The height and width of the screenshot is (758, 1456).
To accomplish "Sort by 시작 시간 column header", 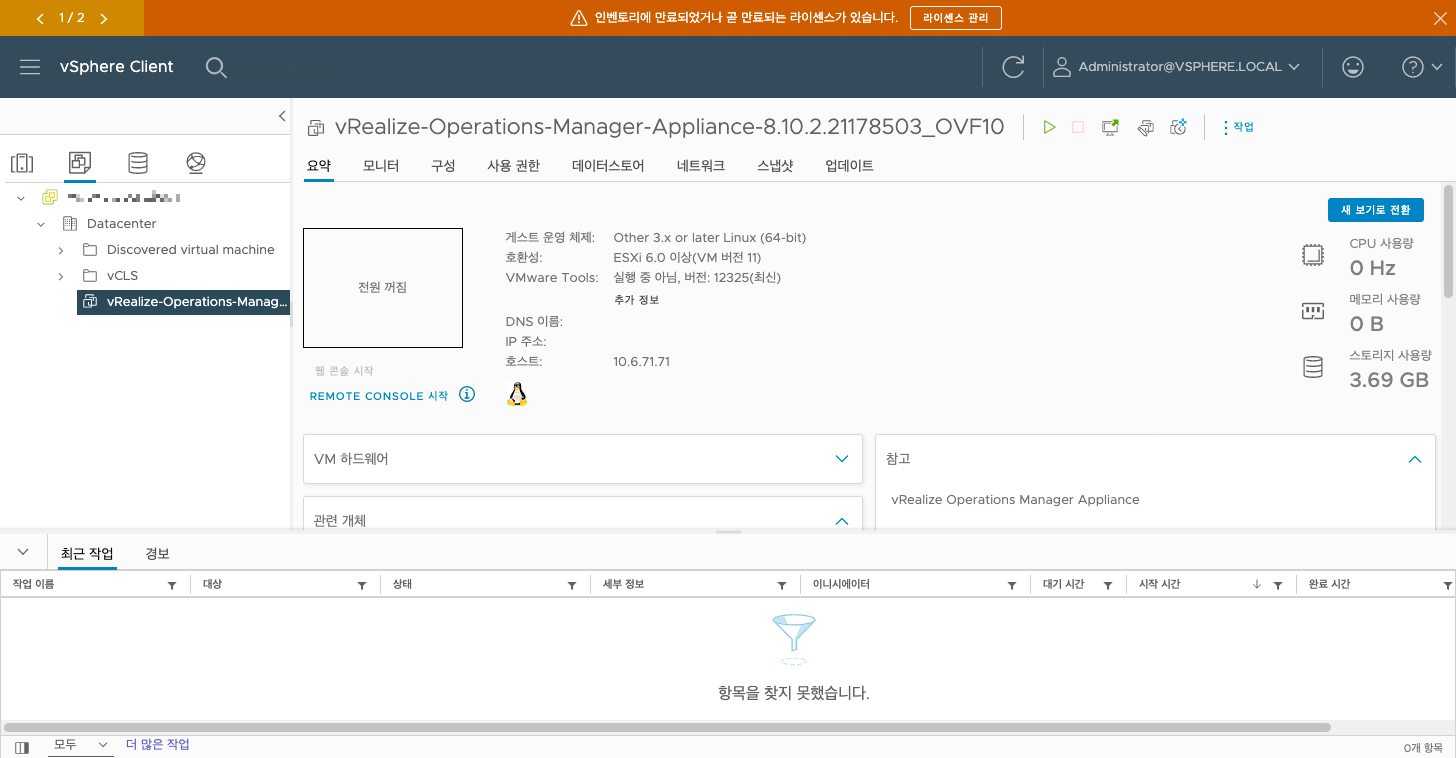I will tap(1160, 584).
